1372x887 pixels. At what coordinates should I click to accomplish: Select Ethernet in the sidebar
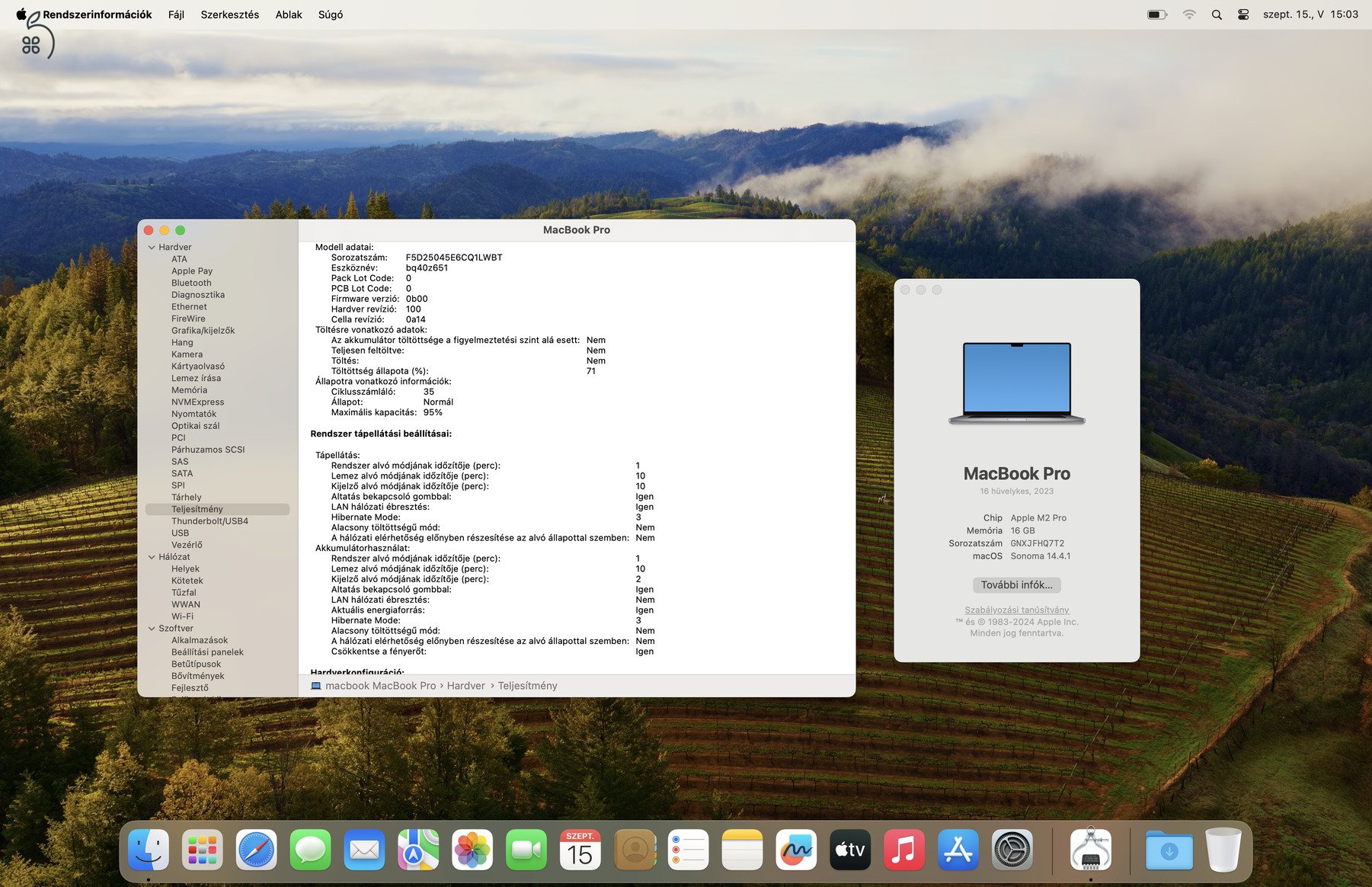click(x=189, y=307)
